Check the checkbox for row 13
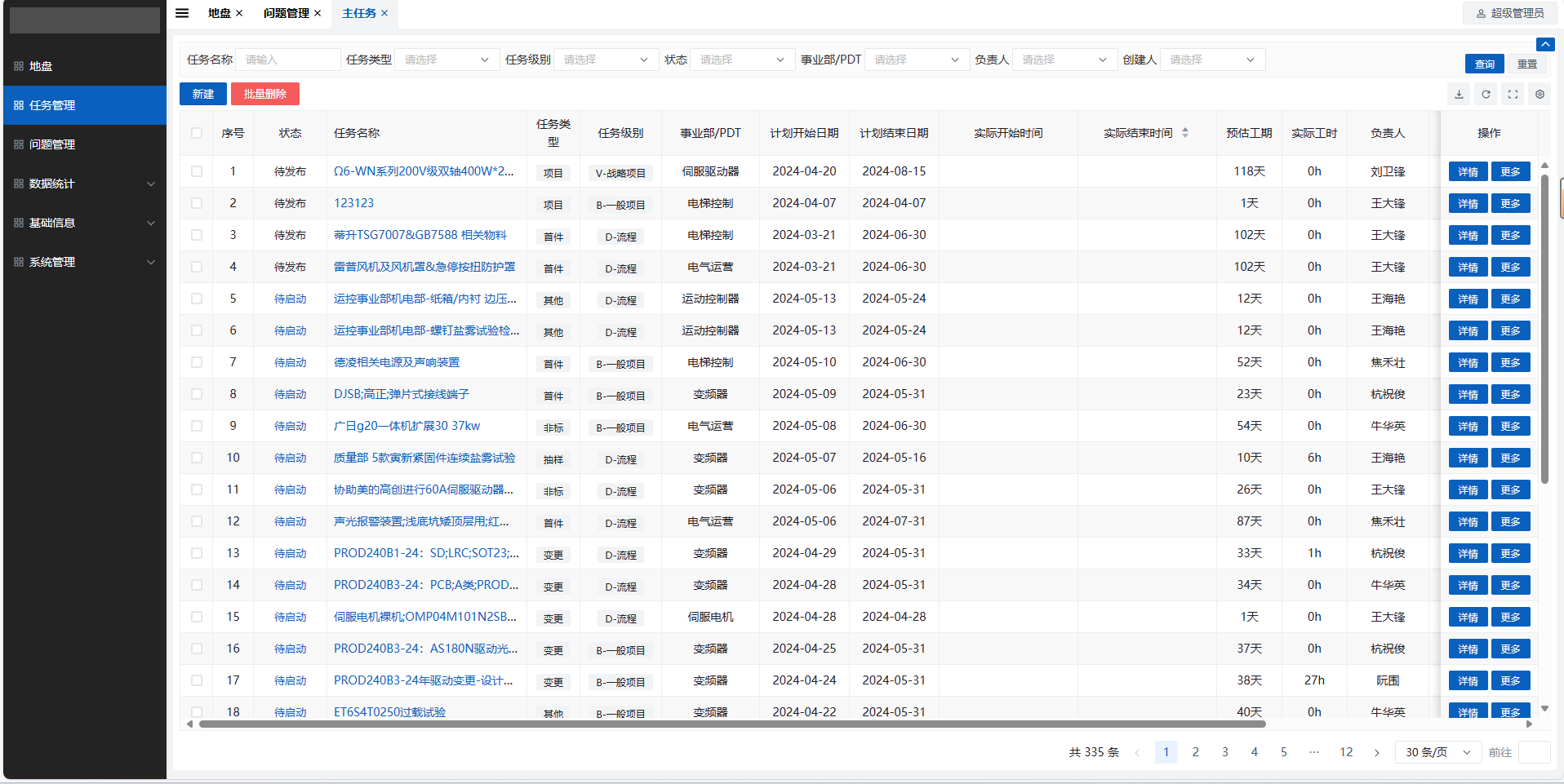This screenshot has width=1564, height=784. (197, 553)
